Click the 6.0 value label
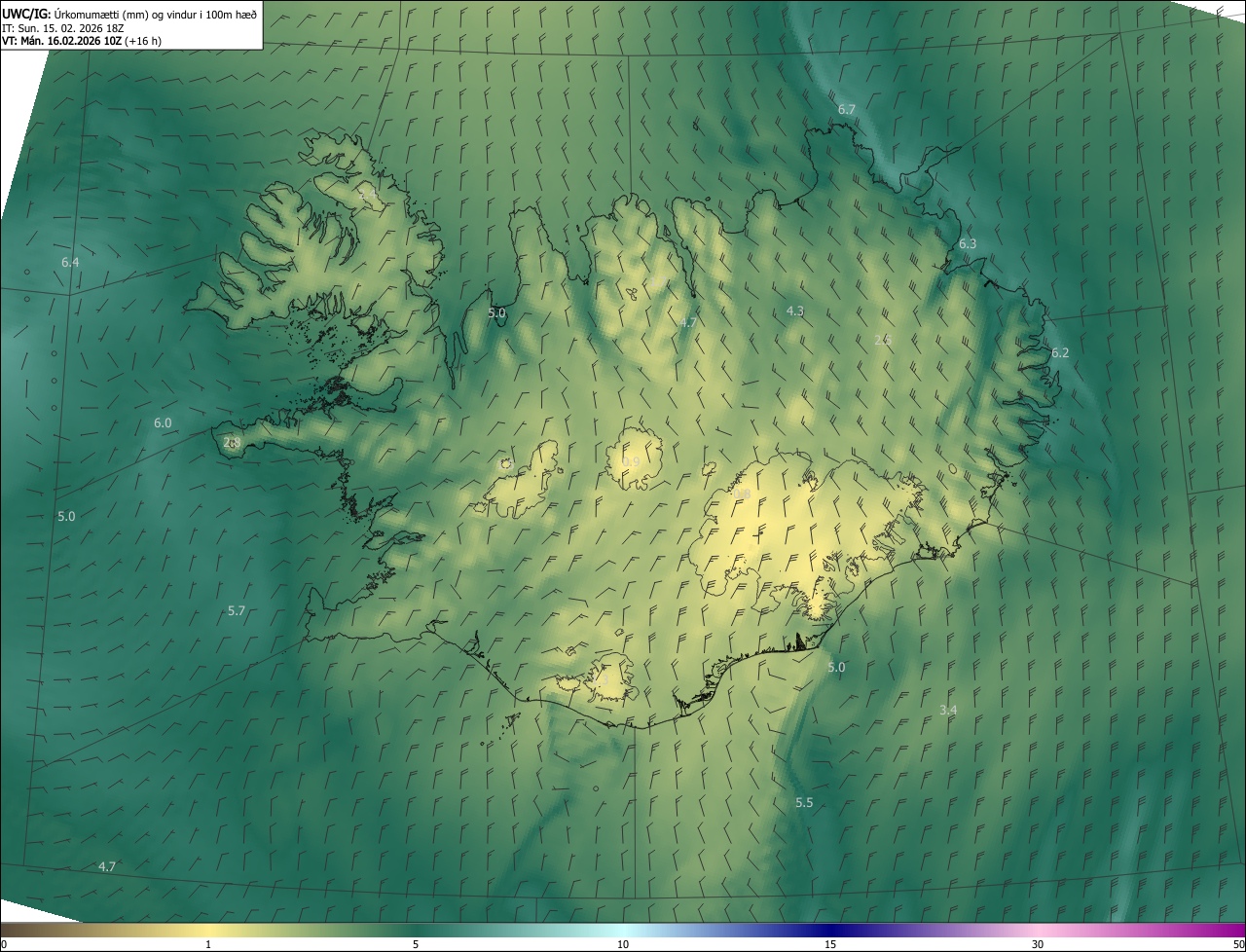Image resolution: width=1246 pixels, height=952 pixels. pyautogui.click(x=163, y=423)
